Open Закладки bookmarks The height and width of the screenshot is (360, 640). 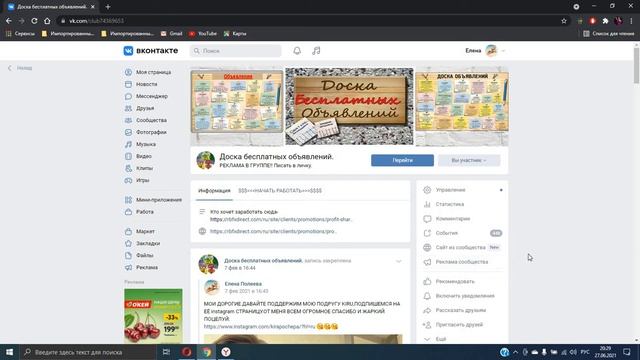148,243
